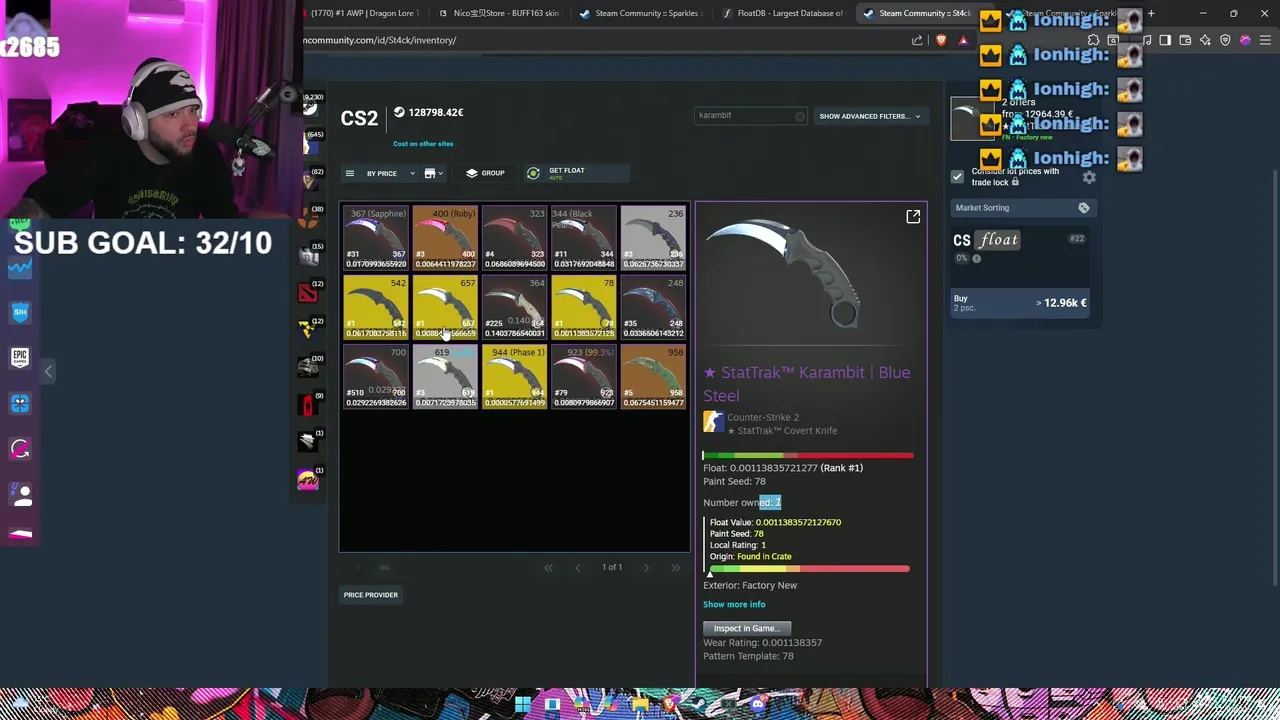This screenshot has height=720, width=1280.
Task: Select the sidebar game icon showing 645 items
Action: tap(310, 145)
